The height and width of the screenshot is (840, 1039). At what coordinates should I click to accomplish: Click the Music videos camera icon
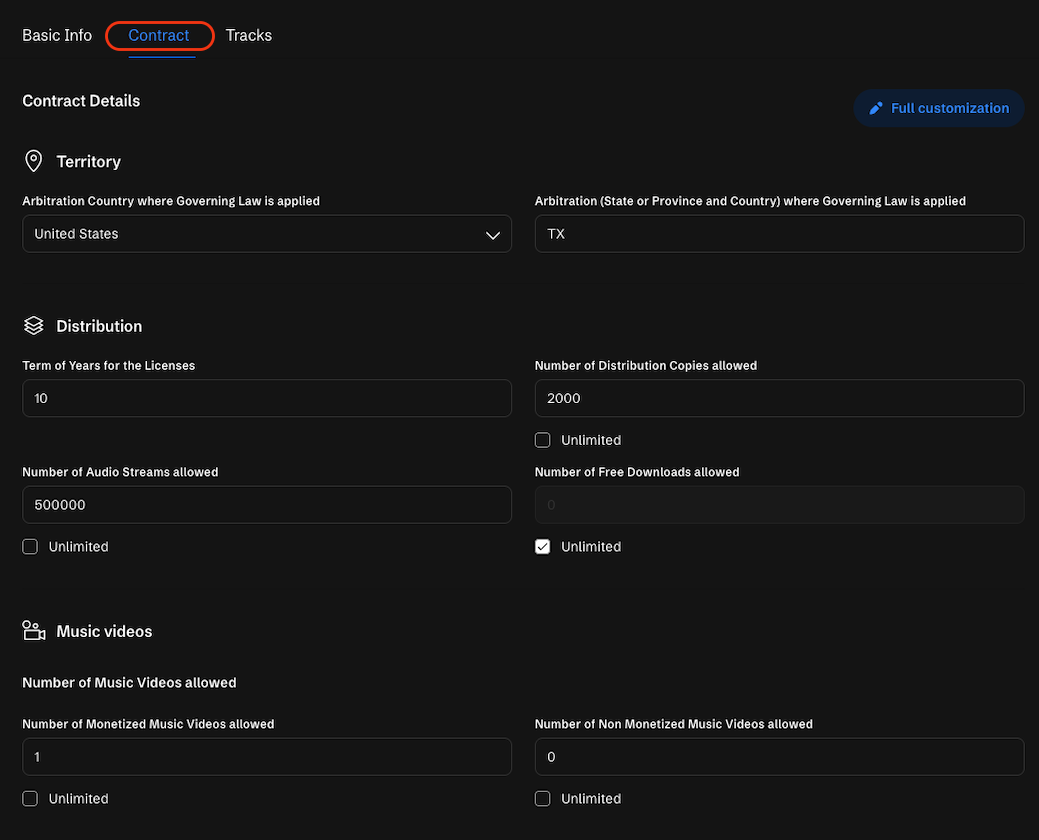pos(34,631)
